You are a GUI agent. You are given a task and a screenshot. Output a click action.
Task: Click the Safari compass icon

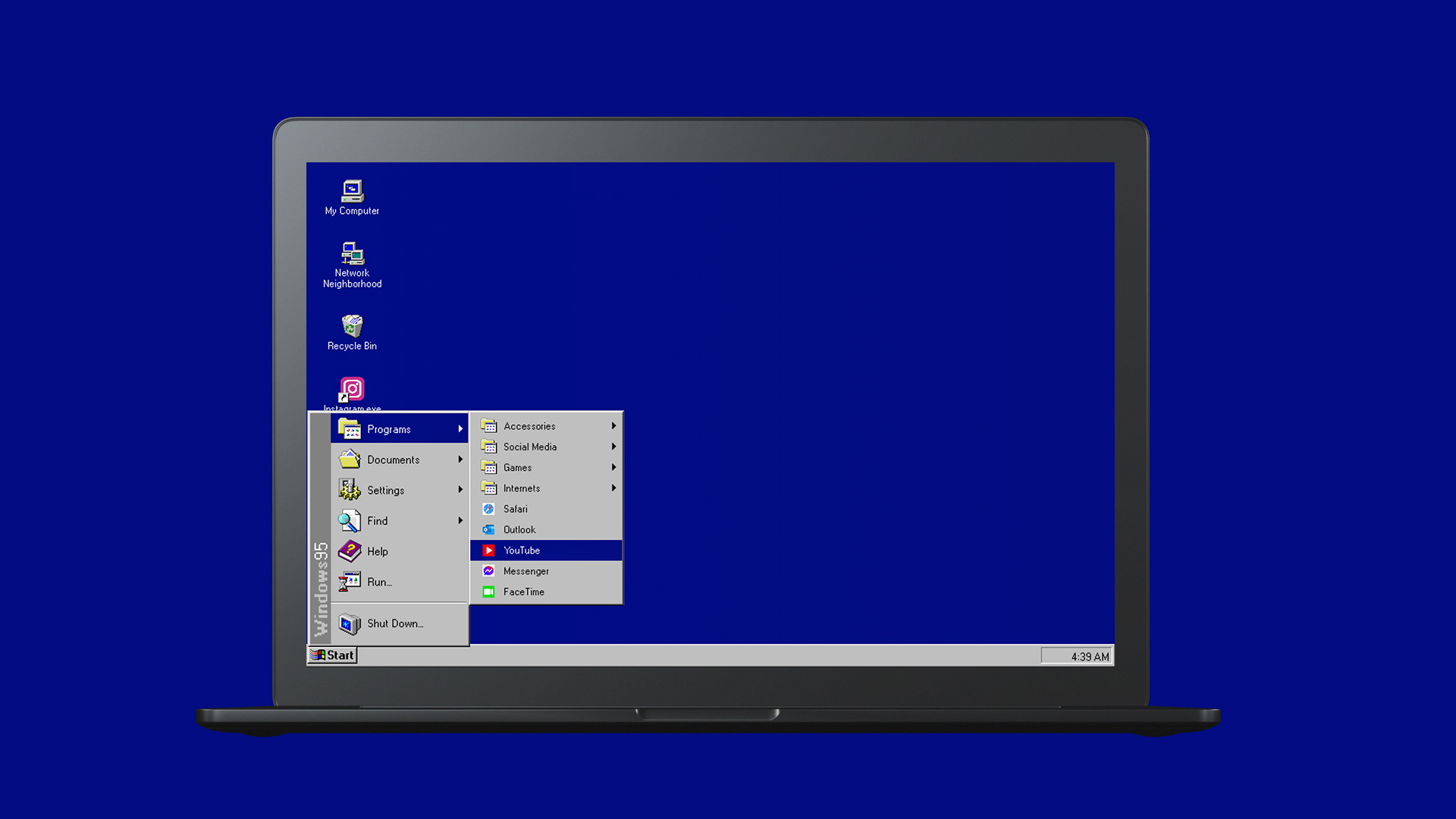pyautogui.click(x=488, y=509)
